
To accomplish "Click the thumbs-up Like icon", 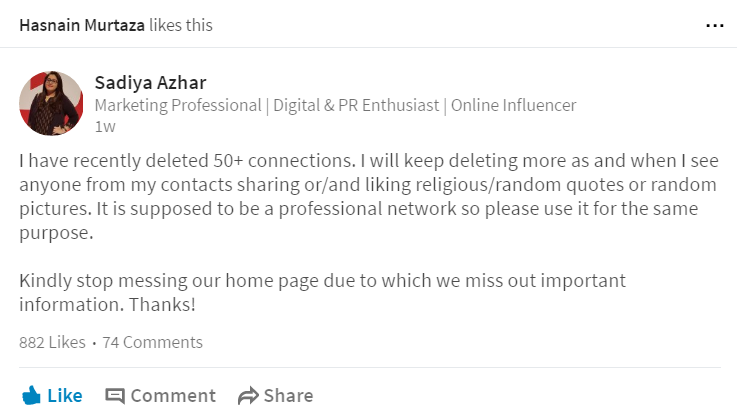I will 31,395.
